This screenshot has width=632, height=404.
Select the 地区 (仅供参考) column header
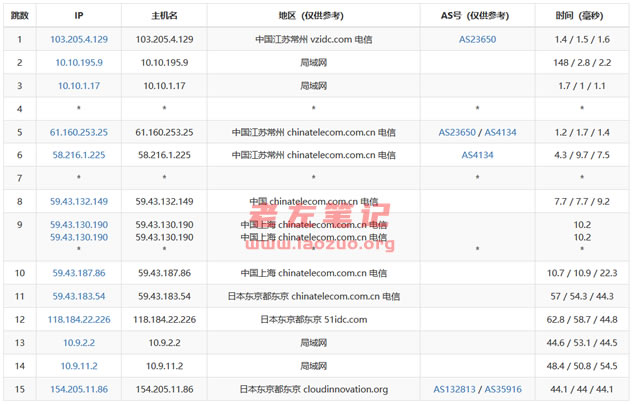tap(314, 16)
